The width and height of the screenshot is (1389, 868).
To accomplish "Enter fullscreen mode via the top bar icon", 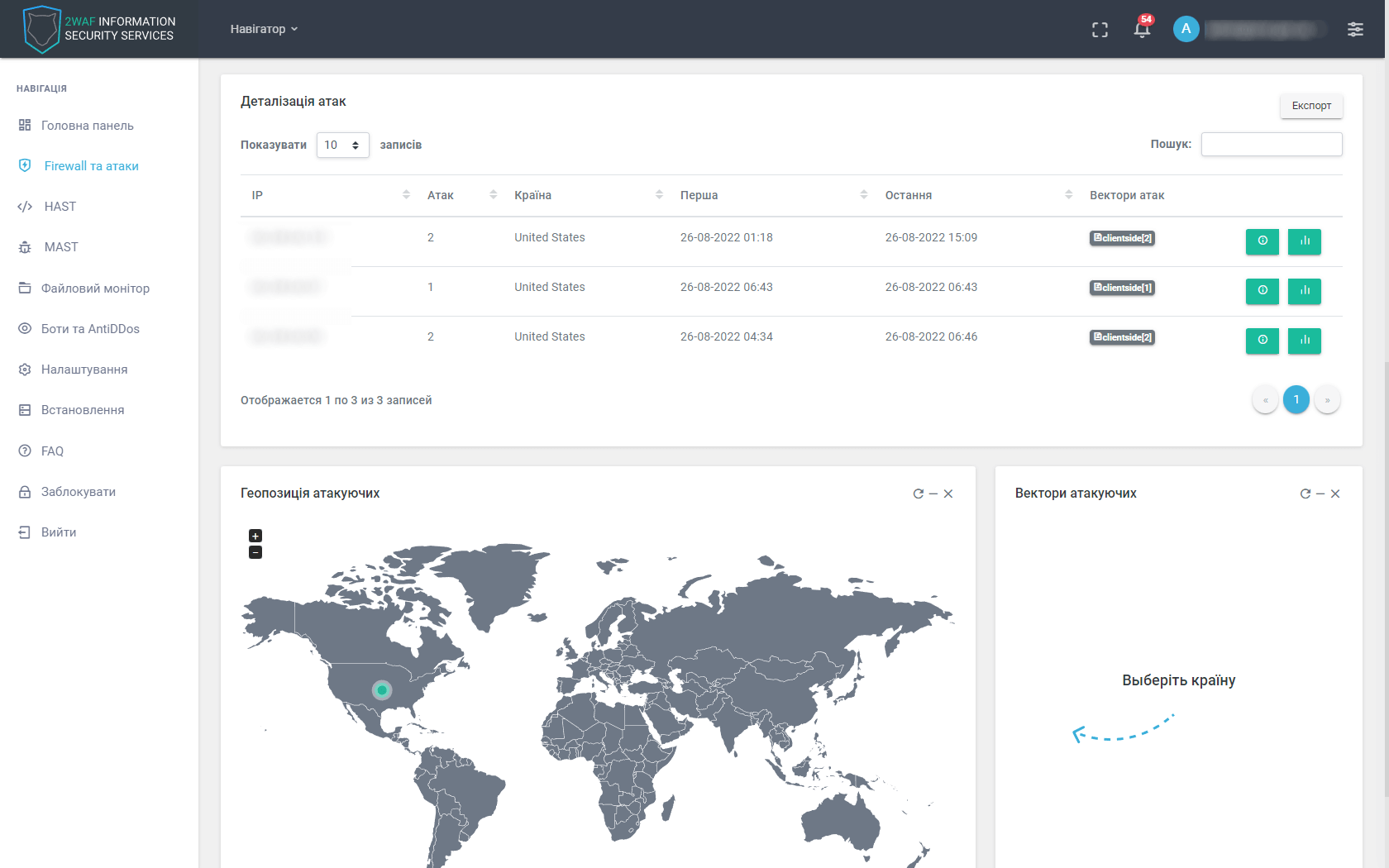I will (1100, 29).
